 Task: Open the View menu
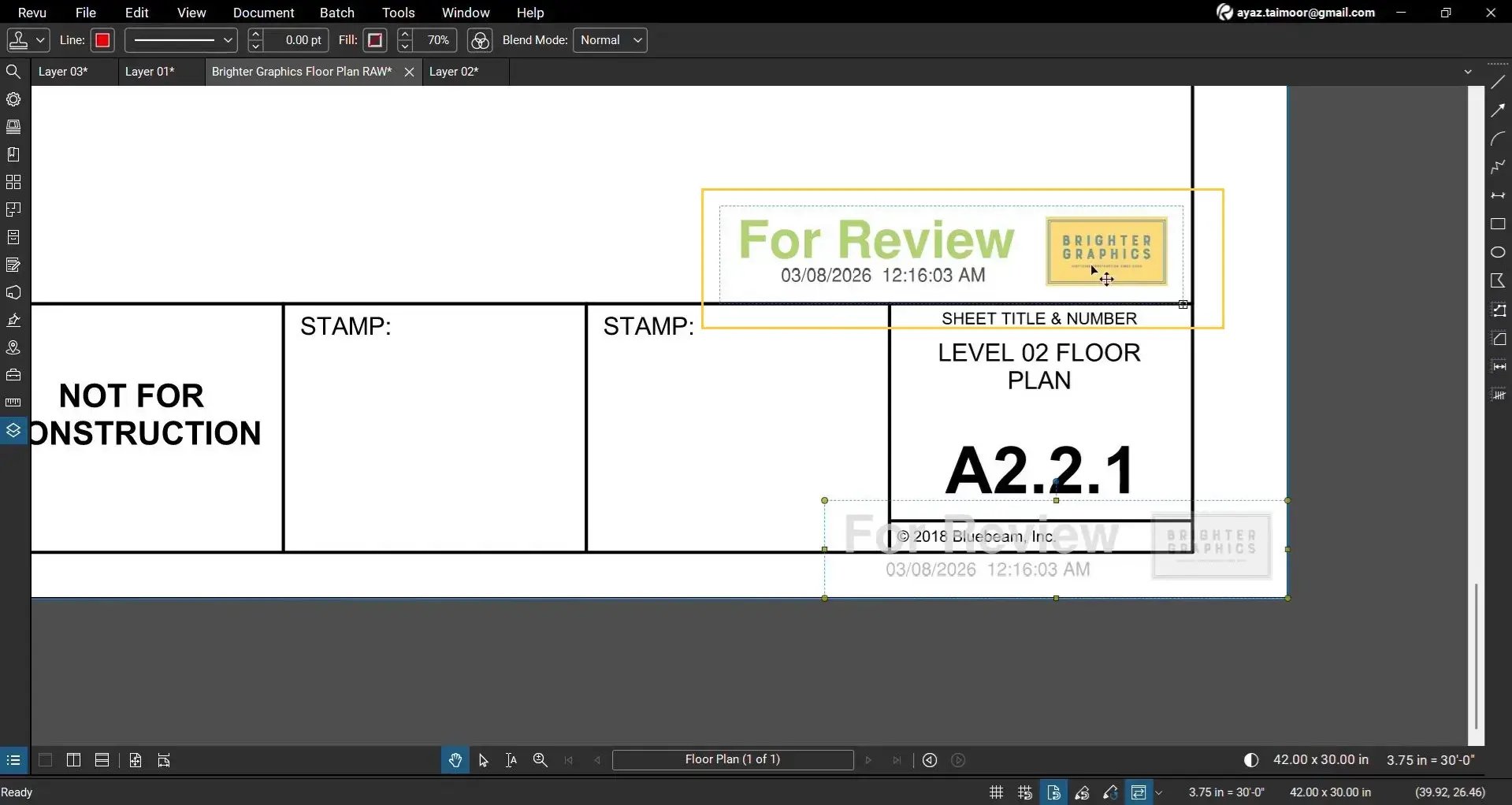pyautogui.click(x=191, y=13)
